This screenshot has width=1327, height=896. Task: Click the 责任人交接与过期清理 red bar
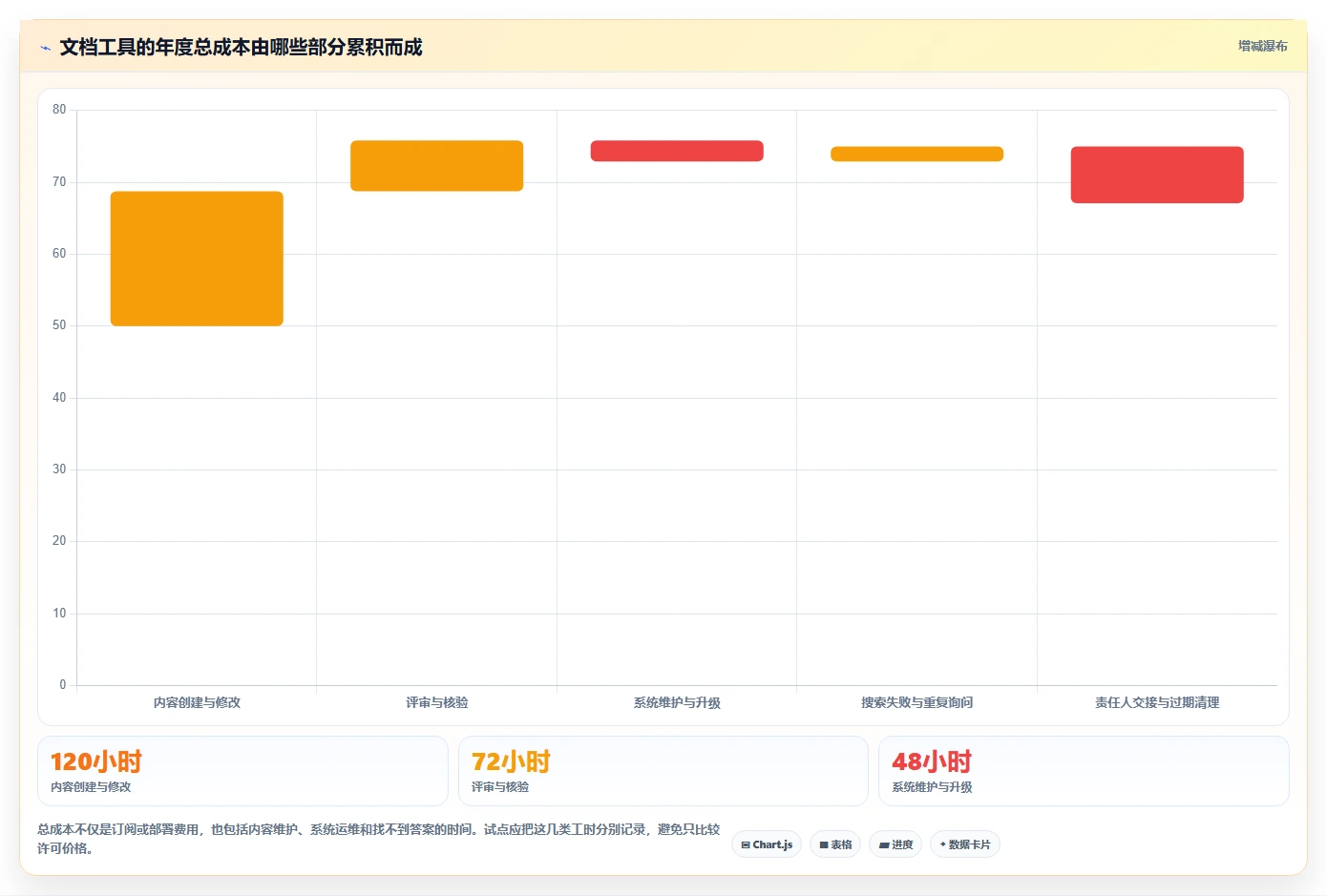pos(1157,175)
